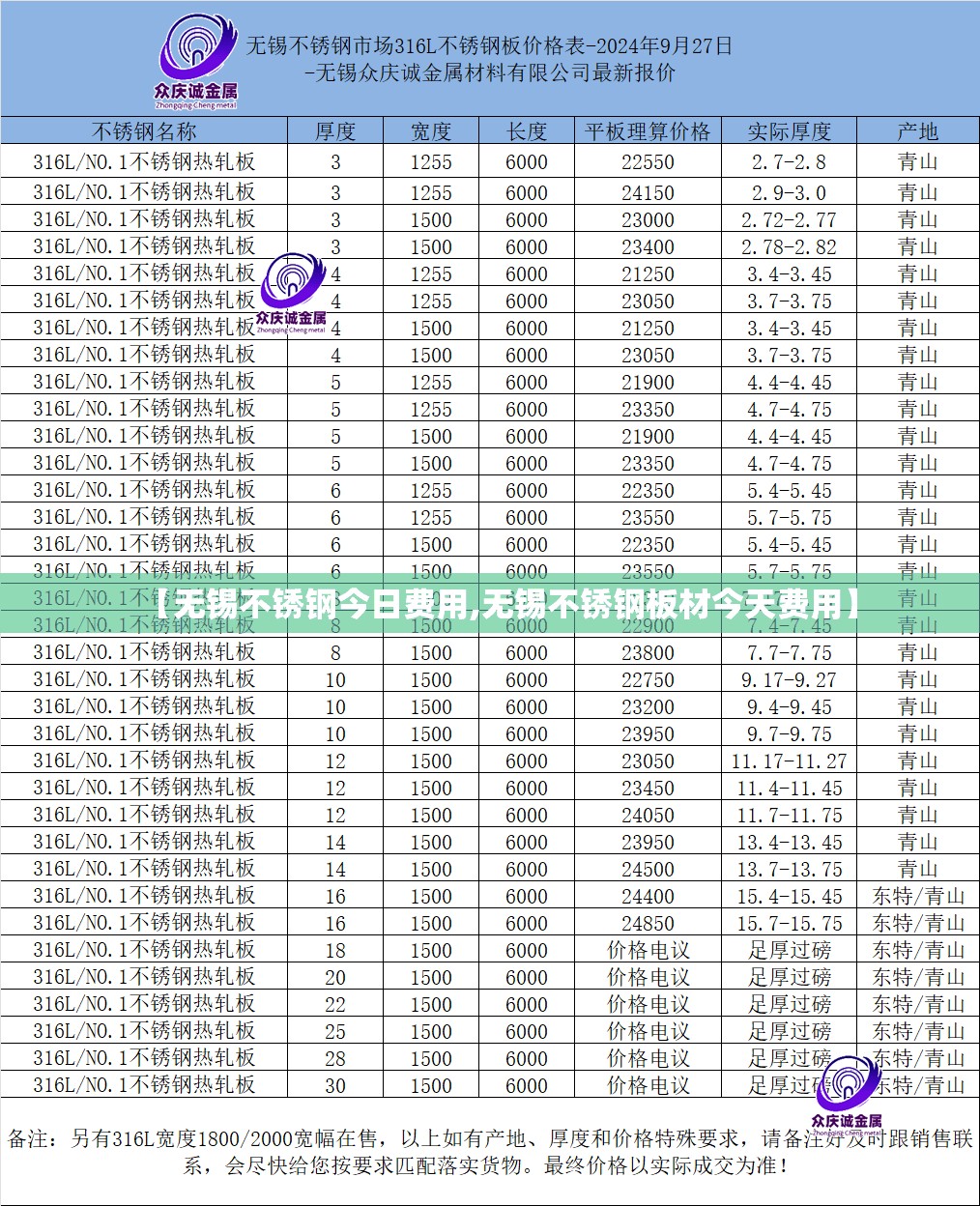
Task: Select the 长度 column header
Action: pyautogui.click(x=527, y=131)
